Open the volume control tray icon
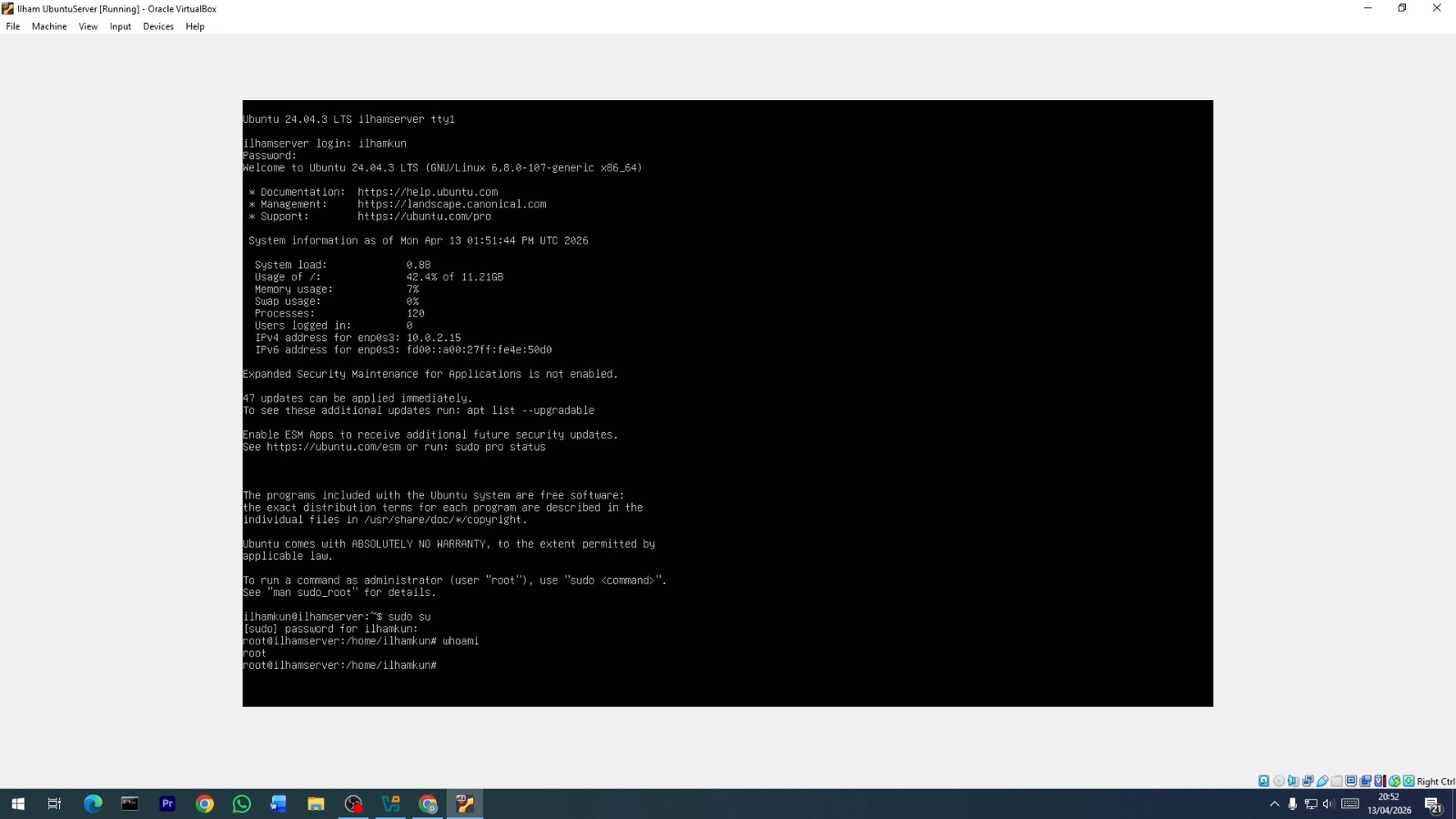This screenshot has height=819, width=1456. point(1329,804)
